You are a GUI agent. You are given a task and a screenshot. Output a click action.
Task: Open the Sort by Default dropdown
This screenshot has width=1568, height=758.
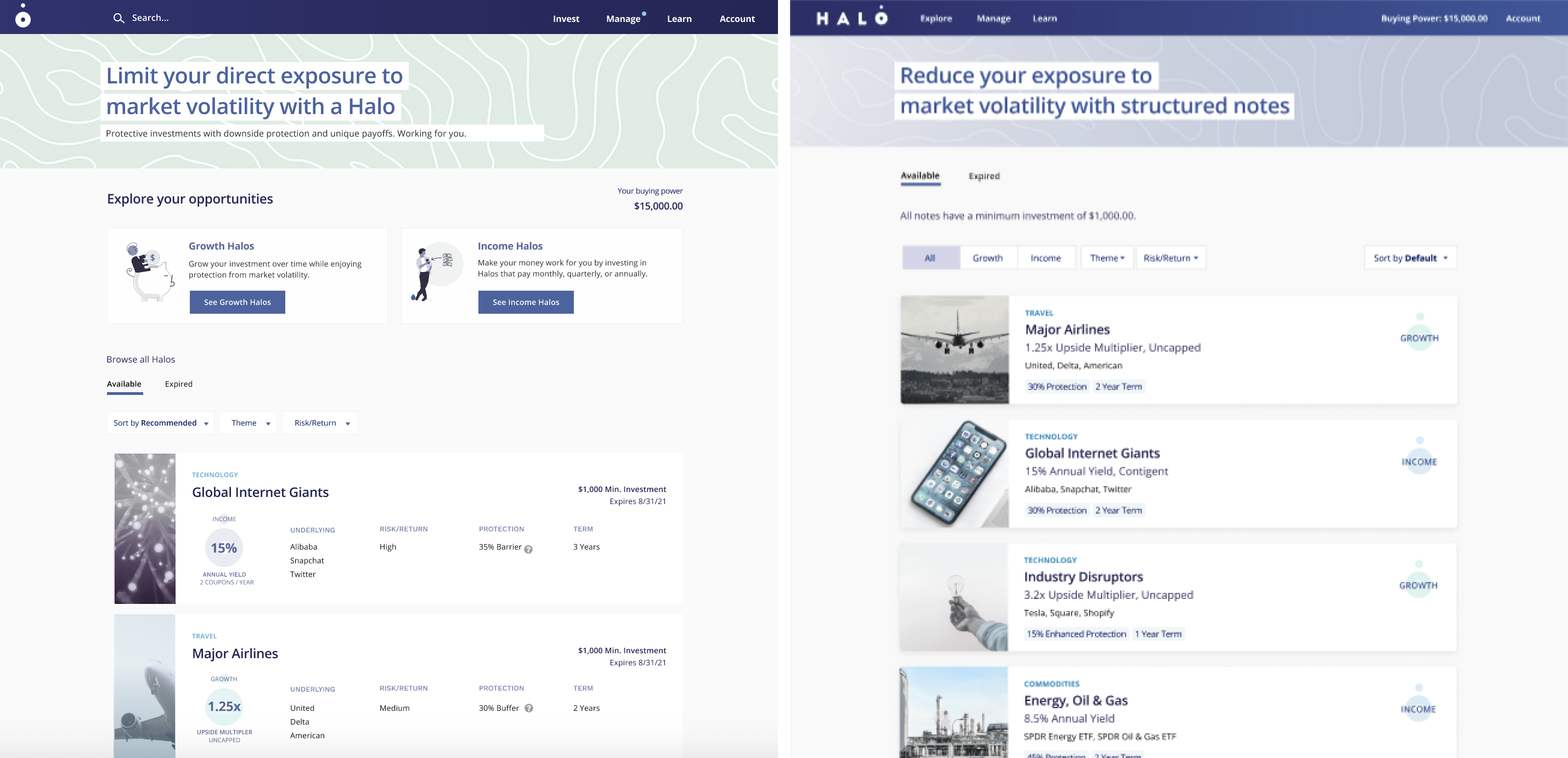point(1409,257)
